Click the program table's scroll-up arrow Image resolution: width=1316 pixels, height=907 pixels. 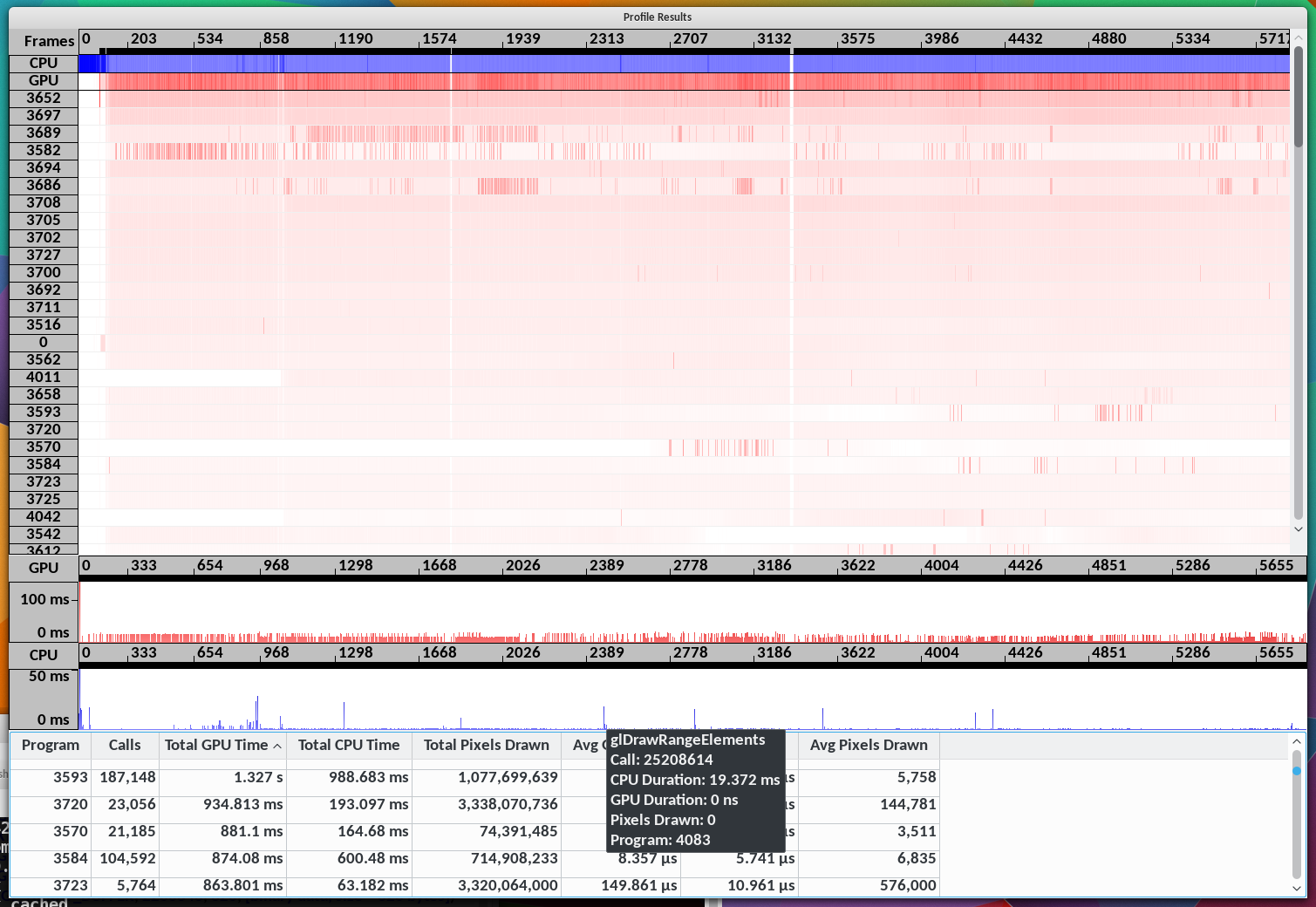click(1297, 741)
